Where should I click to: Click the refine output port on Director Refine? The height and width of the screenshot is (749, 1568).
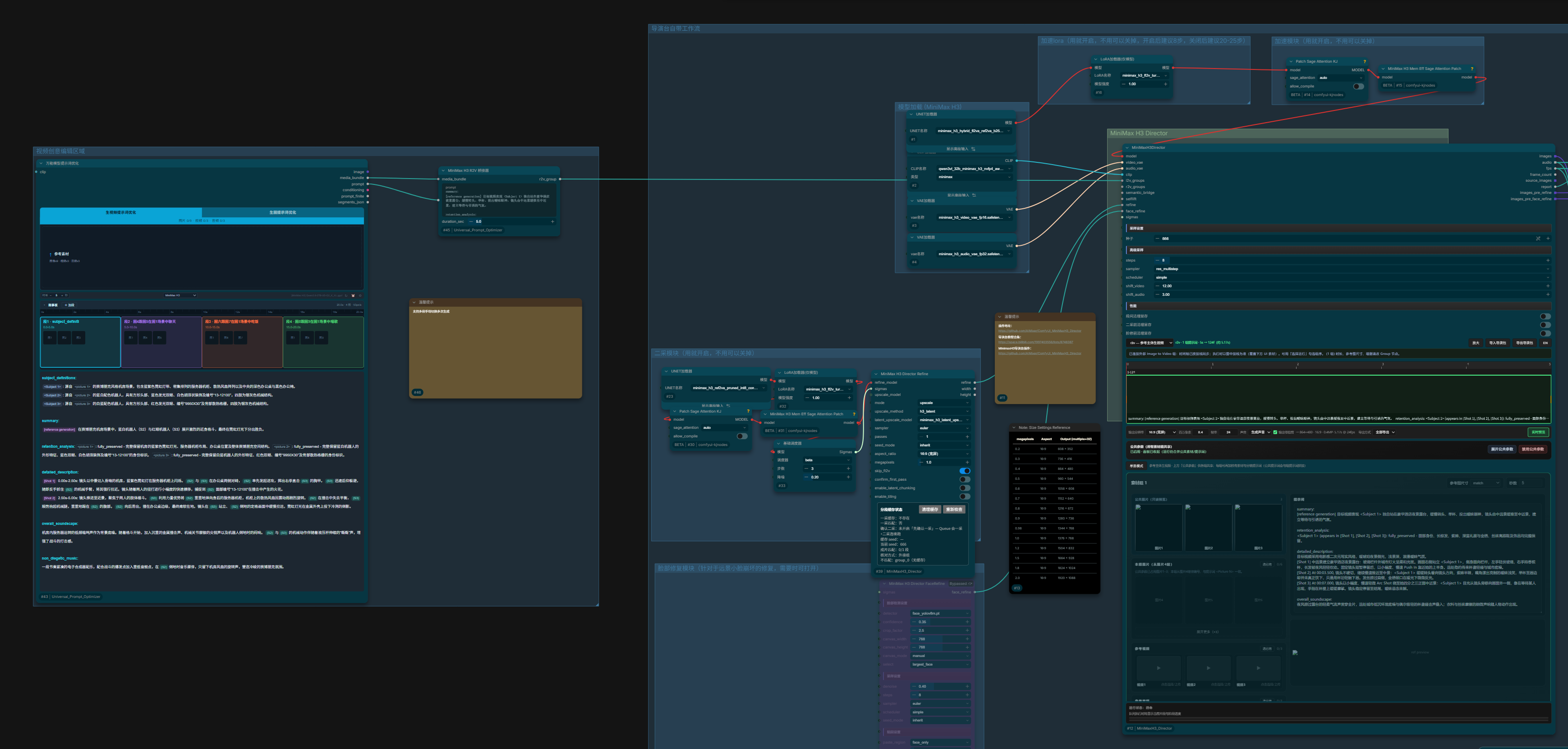[975, 383]
